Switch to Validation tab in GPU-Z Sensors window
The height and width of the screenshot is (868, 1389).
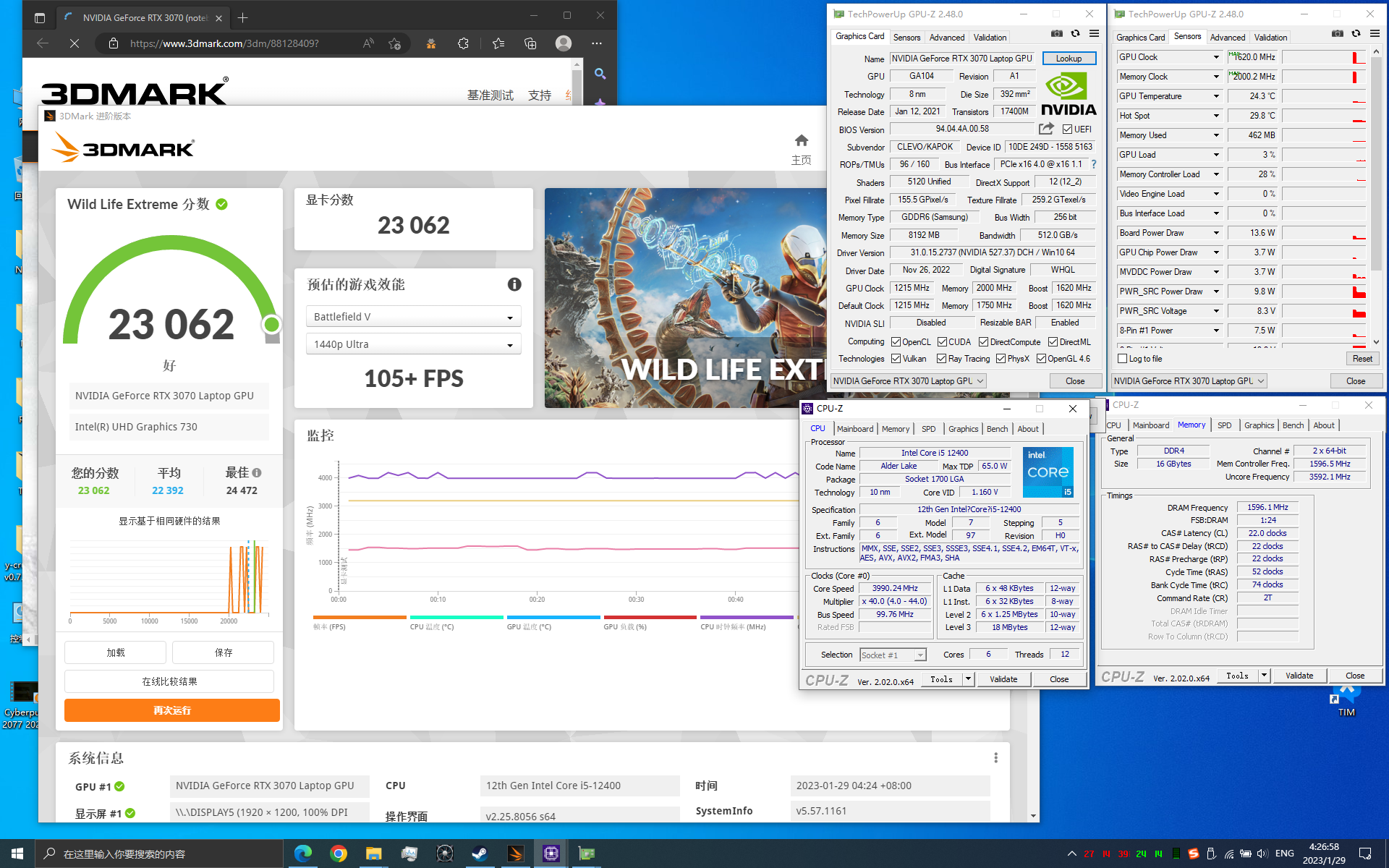1270,38
